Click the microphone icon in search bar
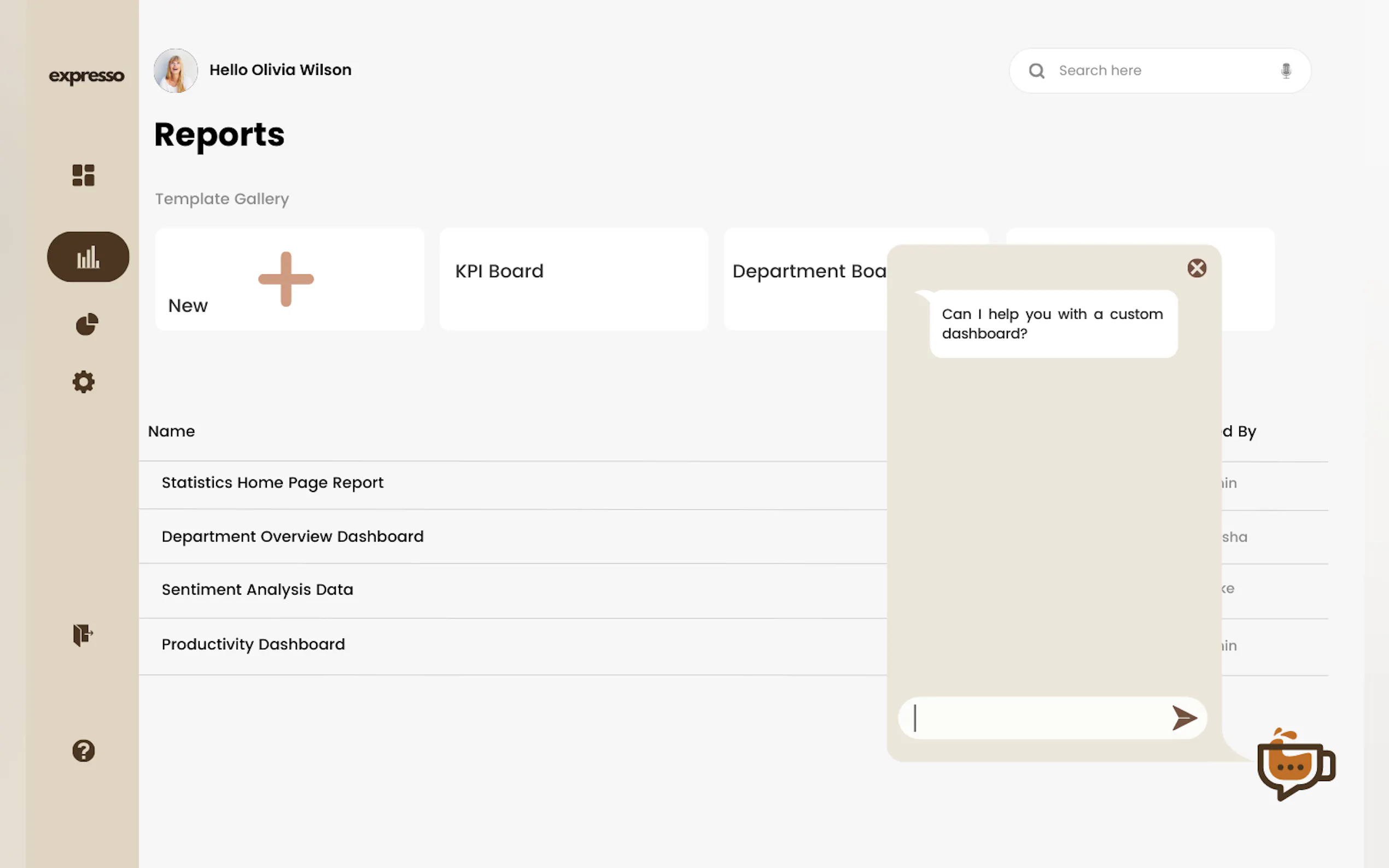 tap(1286, 71)
